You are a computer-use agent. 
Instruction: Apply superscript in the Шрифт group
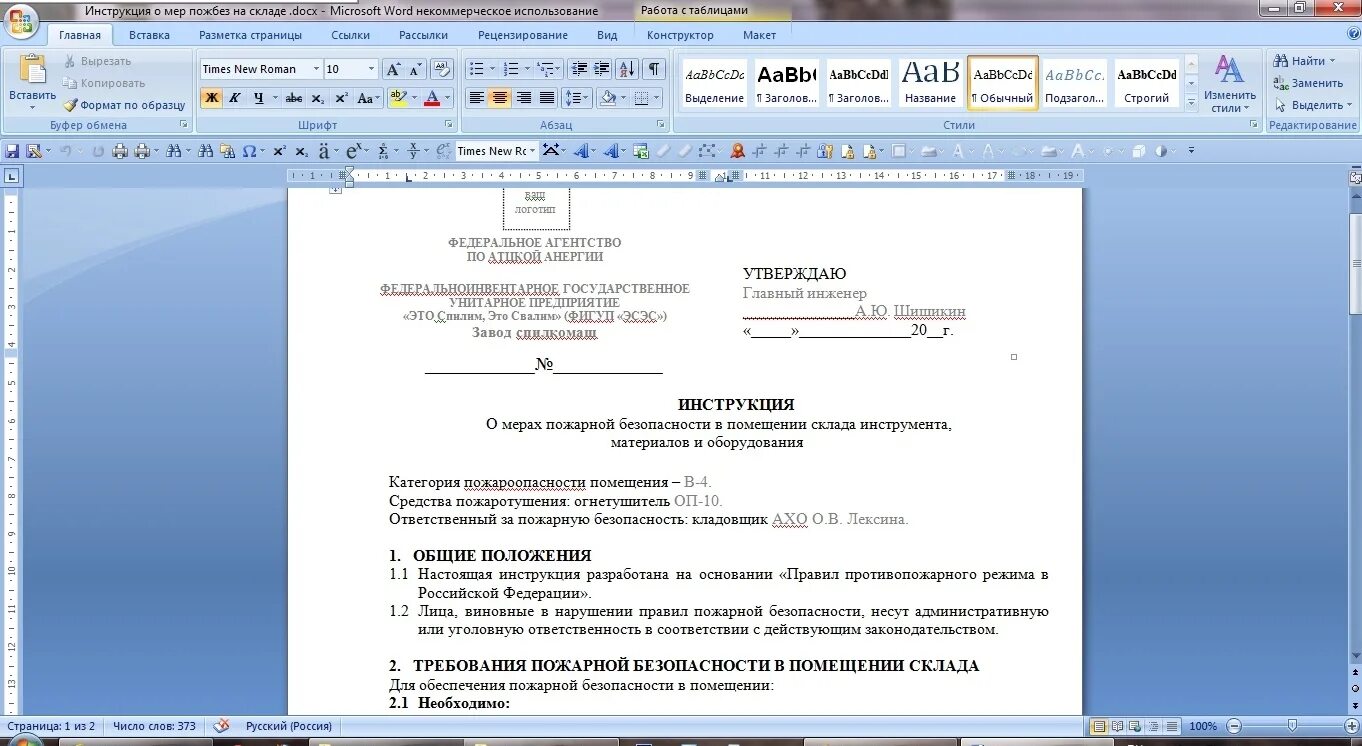point(341,98)
